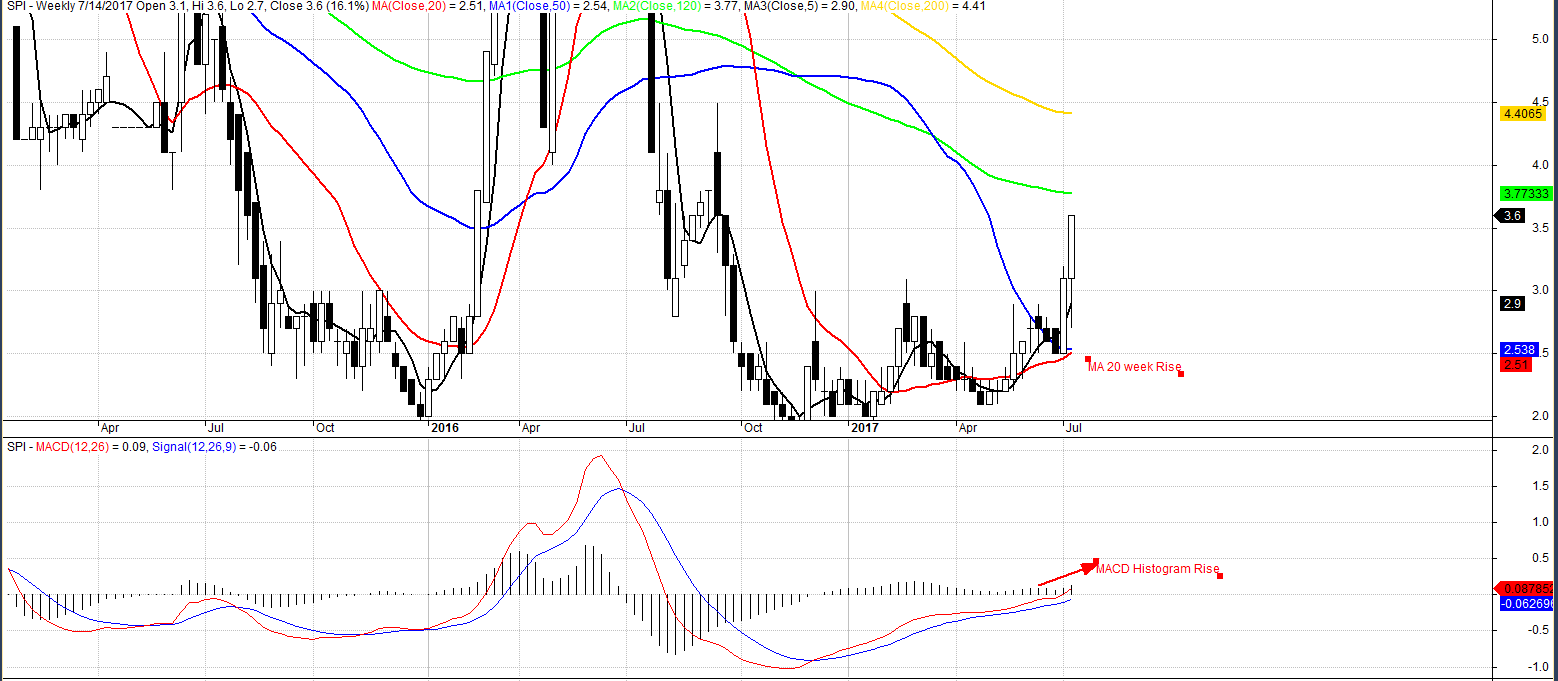The width and height of the screenshot is (1558, 681).
Task: Select the green 3.77333 price tag
Action: 1525,193
